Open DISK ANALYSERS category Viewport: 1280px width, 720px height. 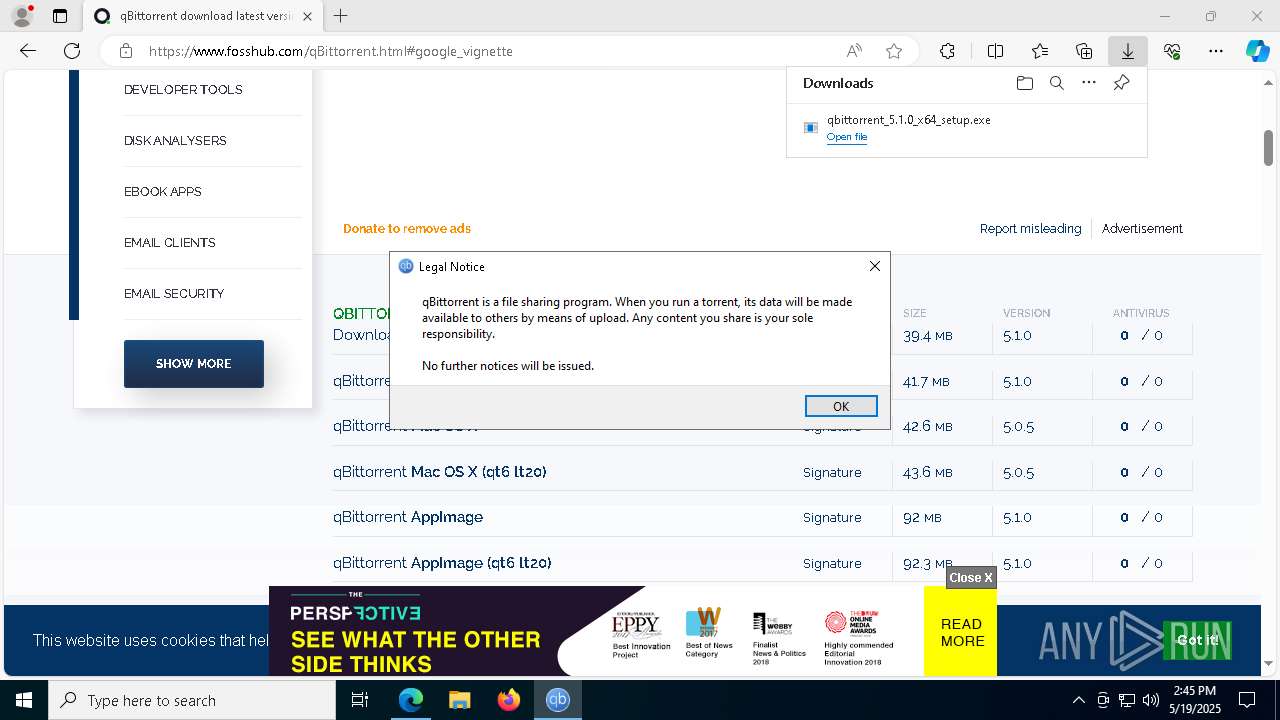click(175, 141)
